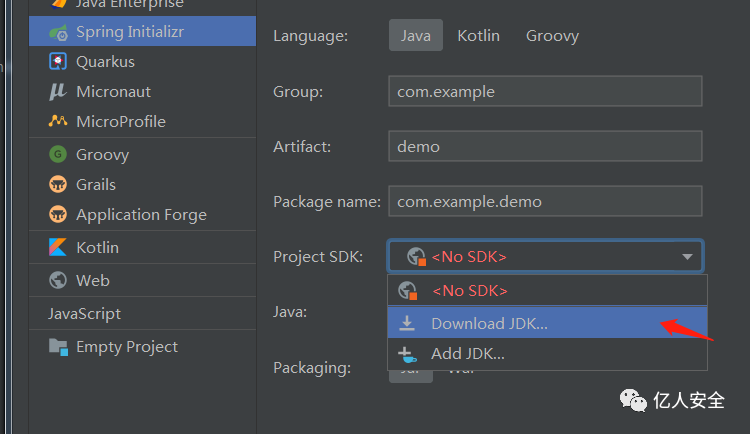
Task: Choose Download JDK... from the list
Action: (x=489, y=323)
